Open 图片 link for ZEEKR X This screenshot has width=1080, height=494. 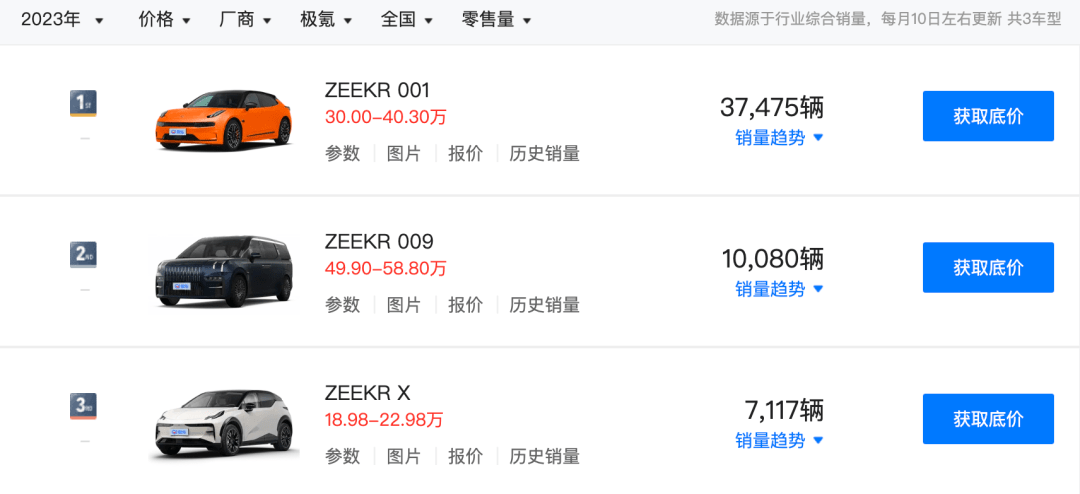[x=404, y=456]
